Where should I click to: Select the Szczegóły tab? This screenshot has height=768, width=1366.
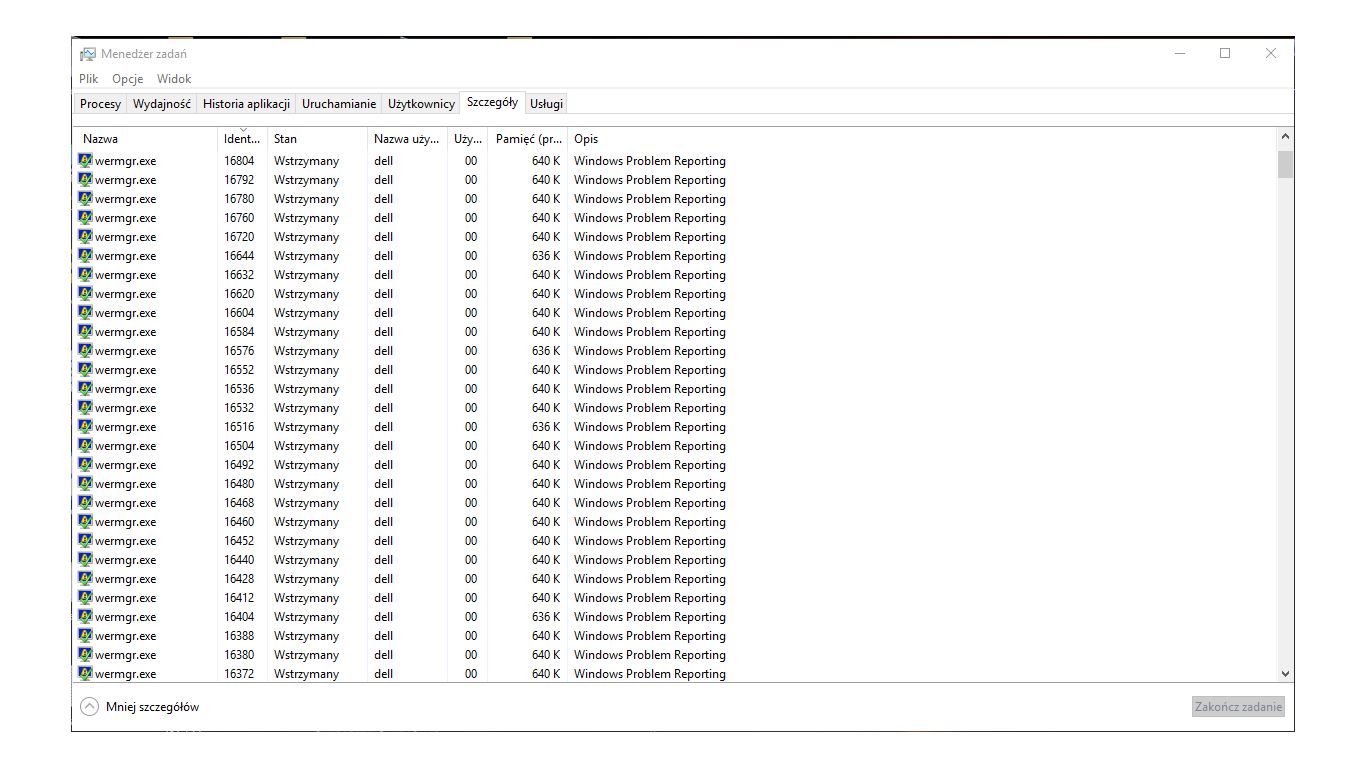(492, 102)
